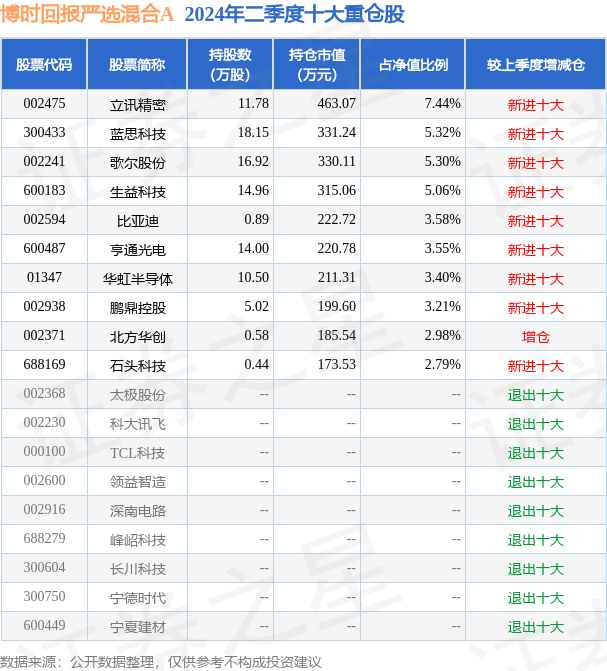Select stock name 峰岹科技
607x671 pixels.
(x=137, y=540)
